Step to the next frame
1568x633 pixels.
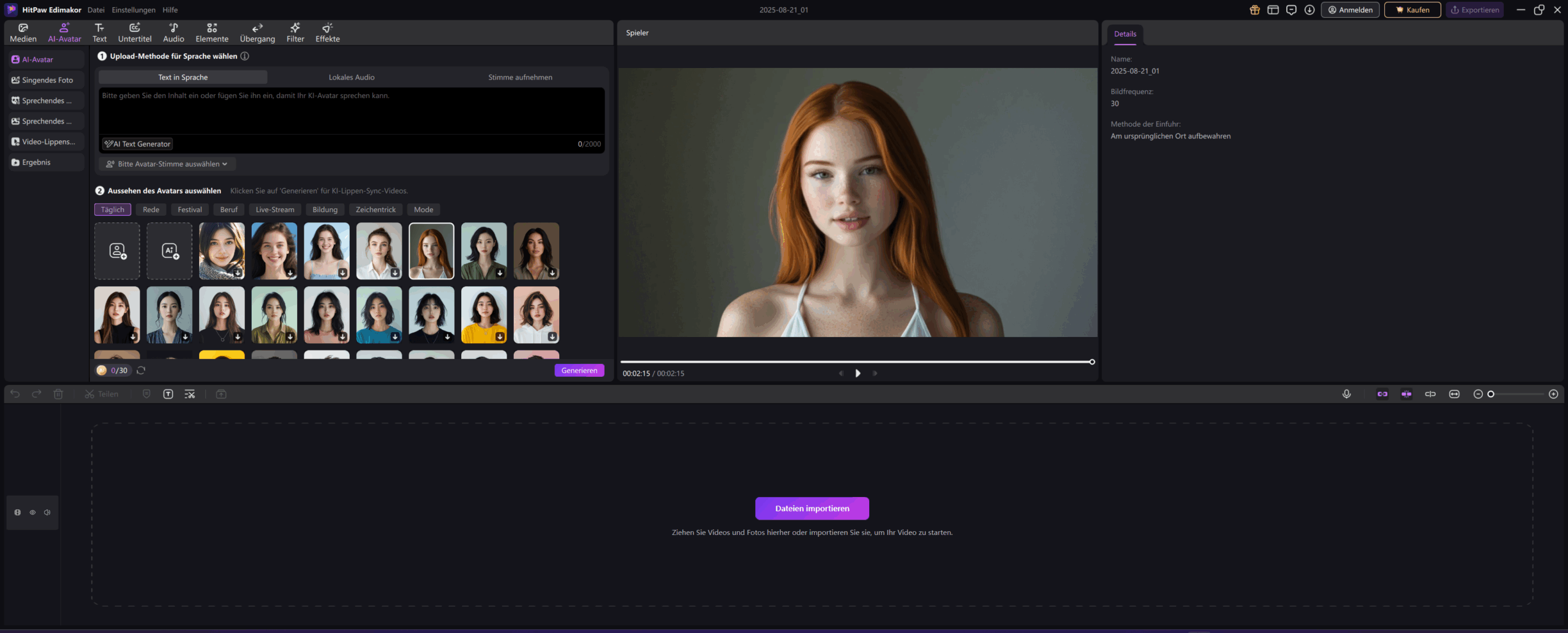click(875, 373)
